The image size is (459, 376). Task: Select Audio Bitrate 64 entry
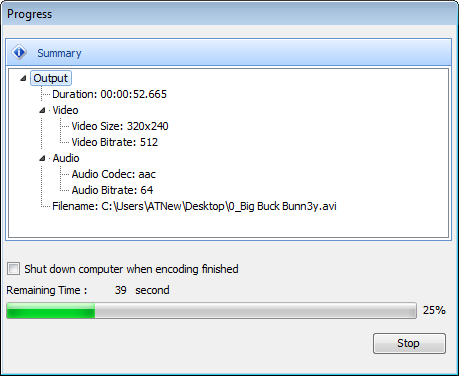tap(112, 190)
